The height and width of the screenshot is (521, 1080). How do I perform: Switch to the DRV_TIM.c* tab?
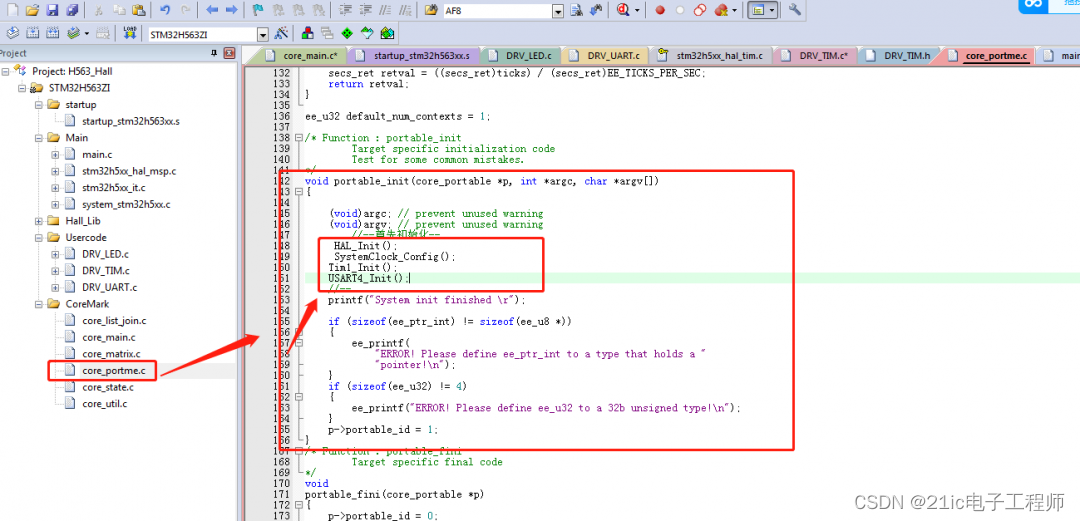point(816,56)
